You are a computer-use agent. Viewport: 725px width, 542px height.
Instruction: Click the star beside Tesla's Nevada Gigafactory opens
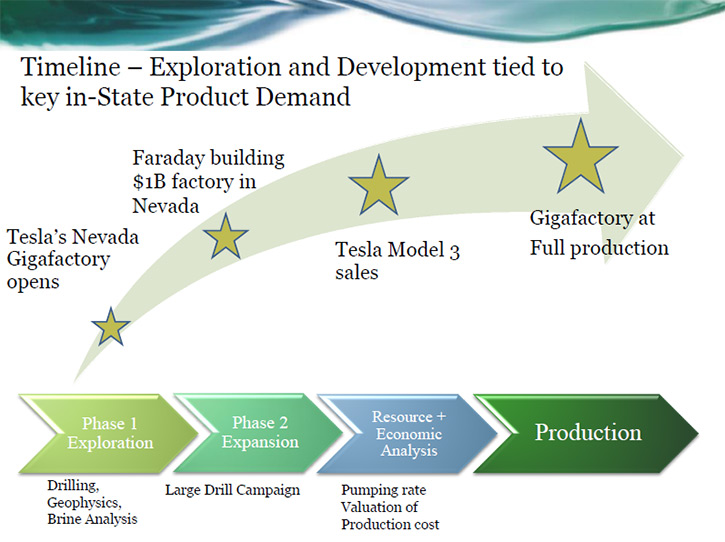pyautogui.click(x=111, y=327)
